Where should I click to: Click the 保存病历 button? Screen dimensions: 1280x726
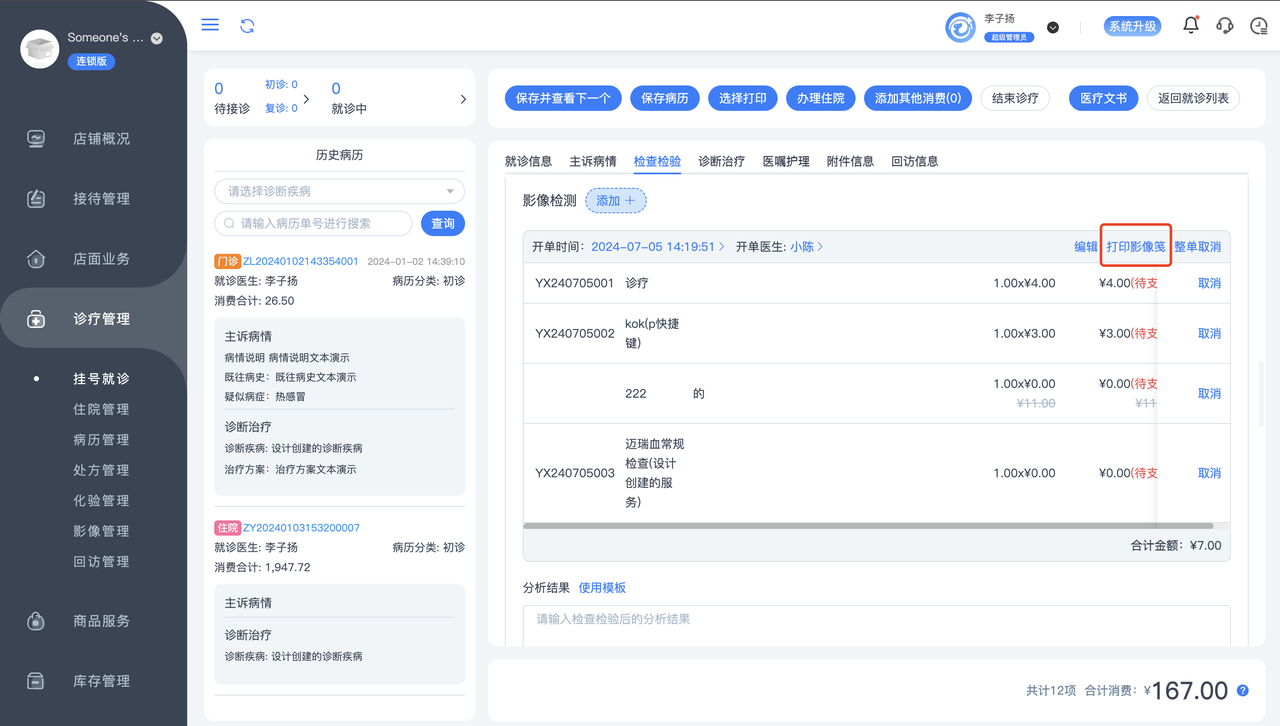[664, 98]
